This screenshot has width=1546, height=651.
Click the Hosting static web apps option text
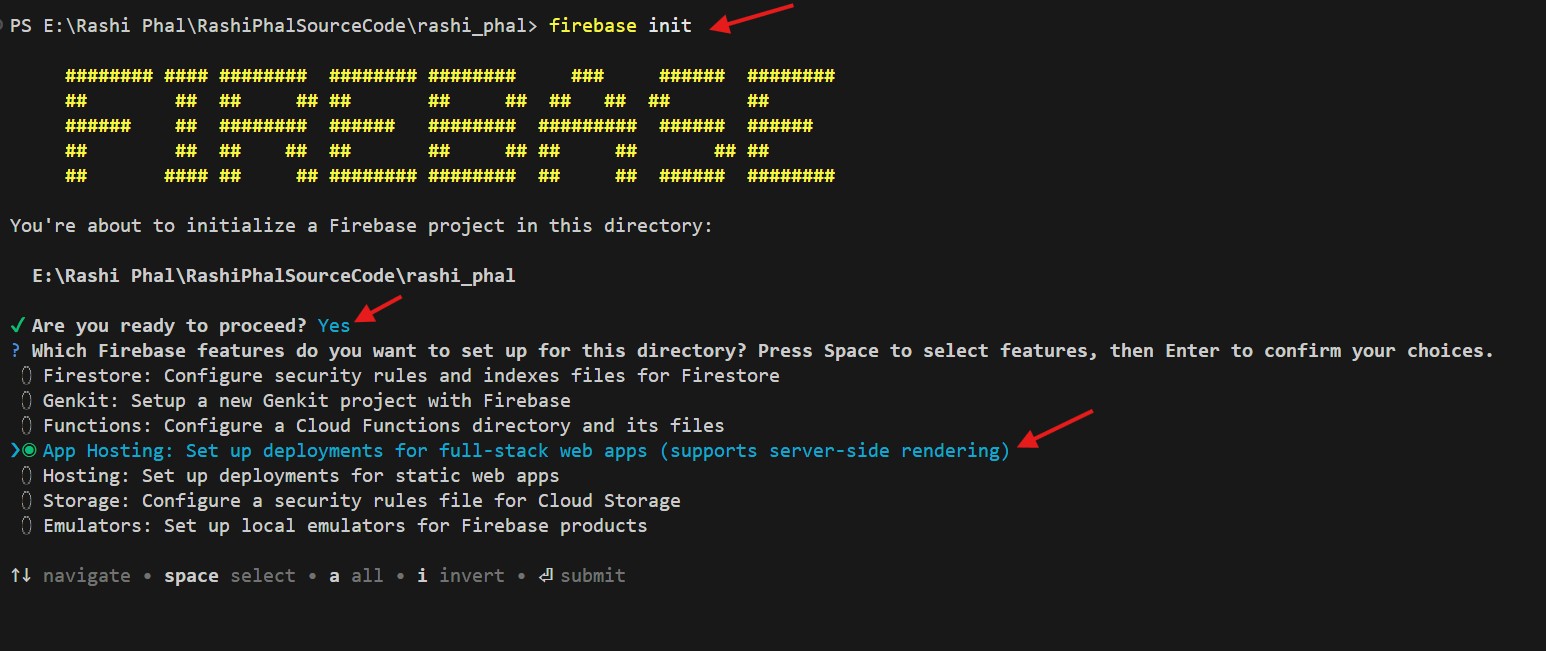(301, 476)
